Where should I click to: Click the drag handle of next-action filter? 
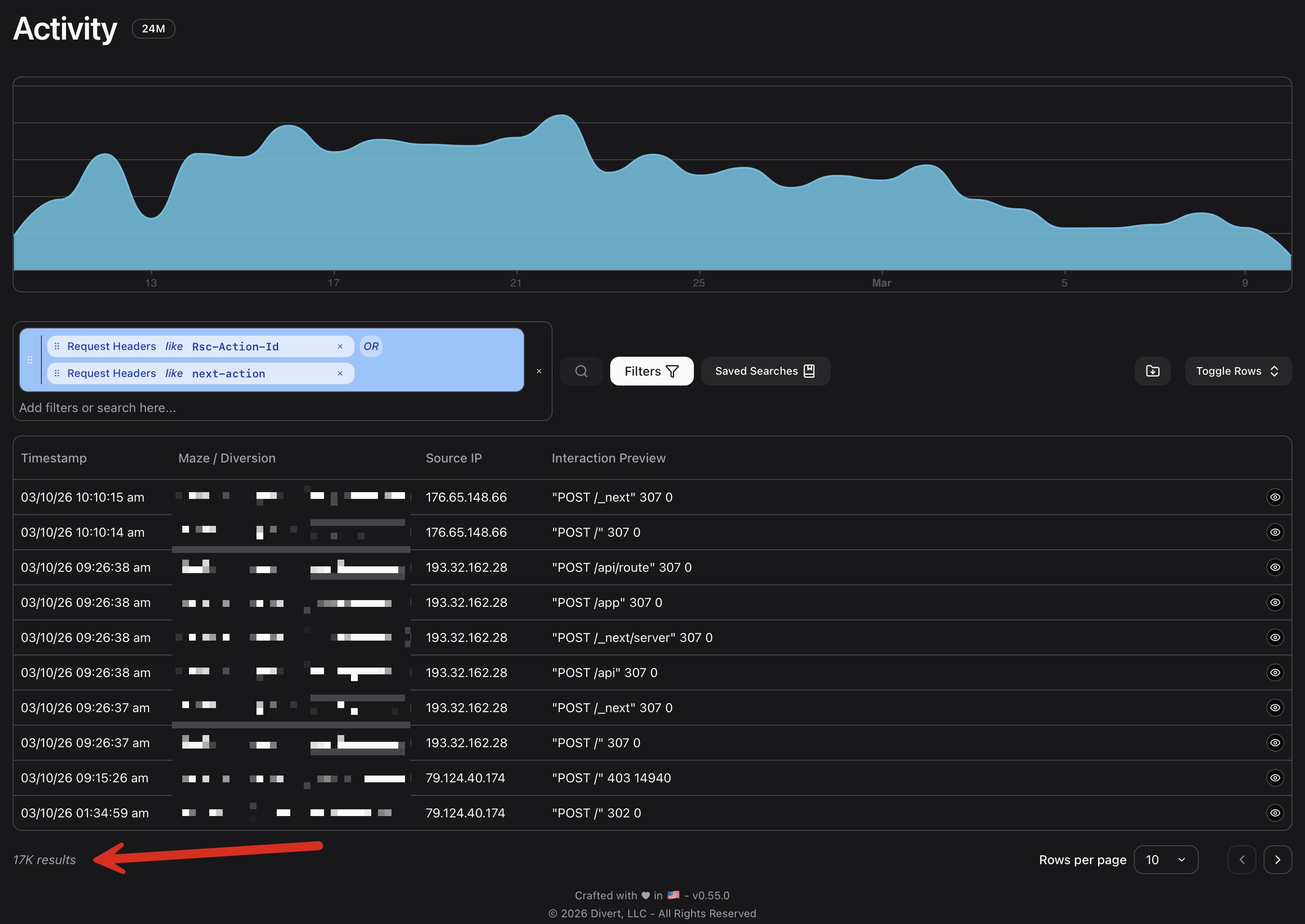[x=57, y=373]
